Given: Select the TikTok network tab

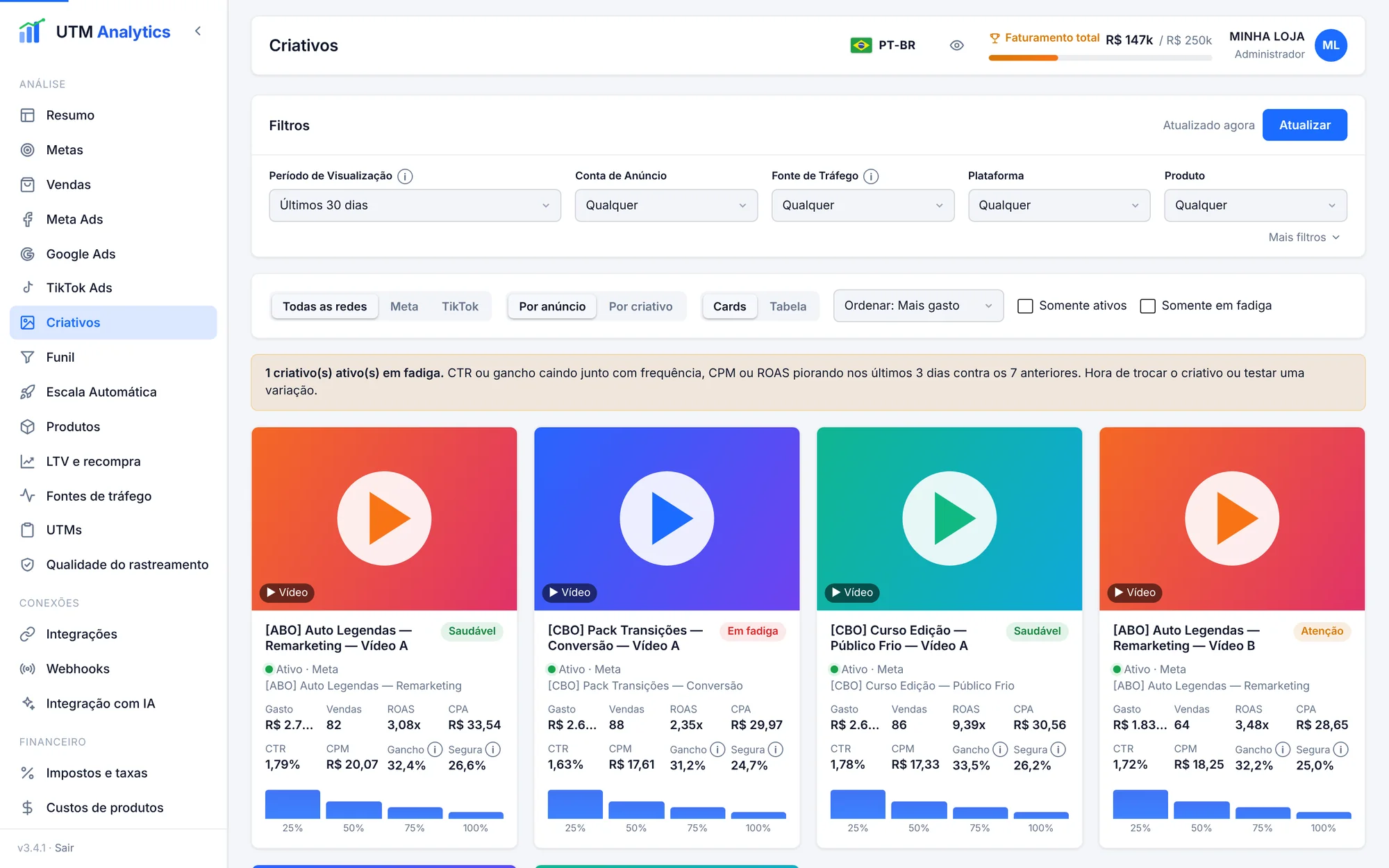Looking at the screenshot, I should [460, 306].
